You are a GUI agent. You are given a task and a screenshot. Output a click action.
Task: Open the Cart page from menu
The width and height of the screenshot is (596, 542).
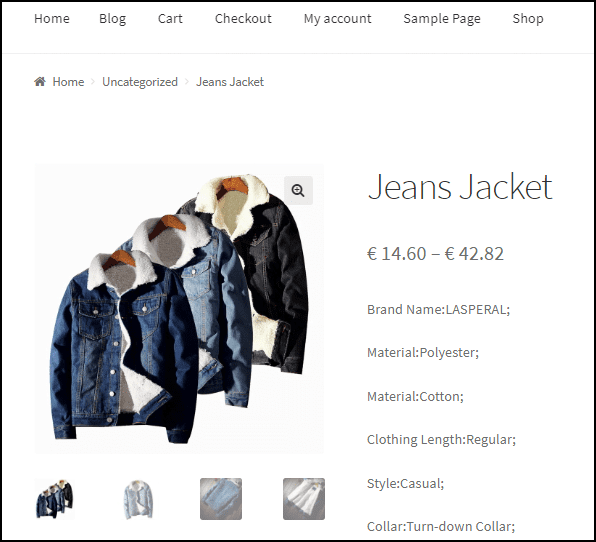click(170, 18)
